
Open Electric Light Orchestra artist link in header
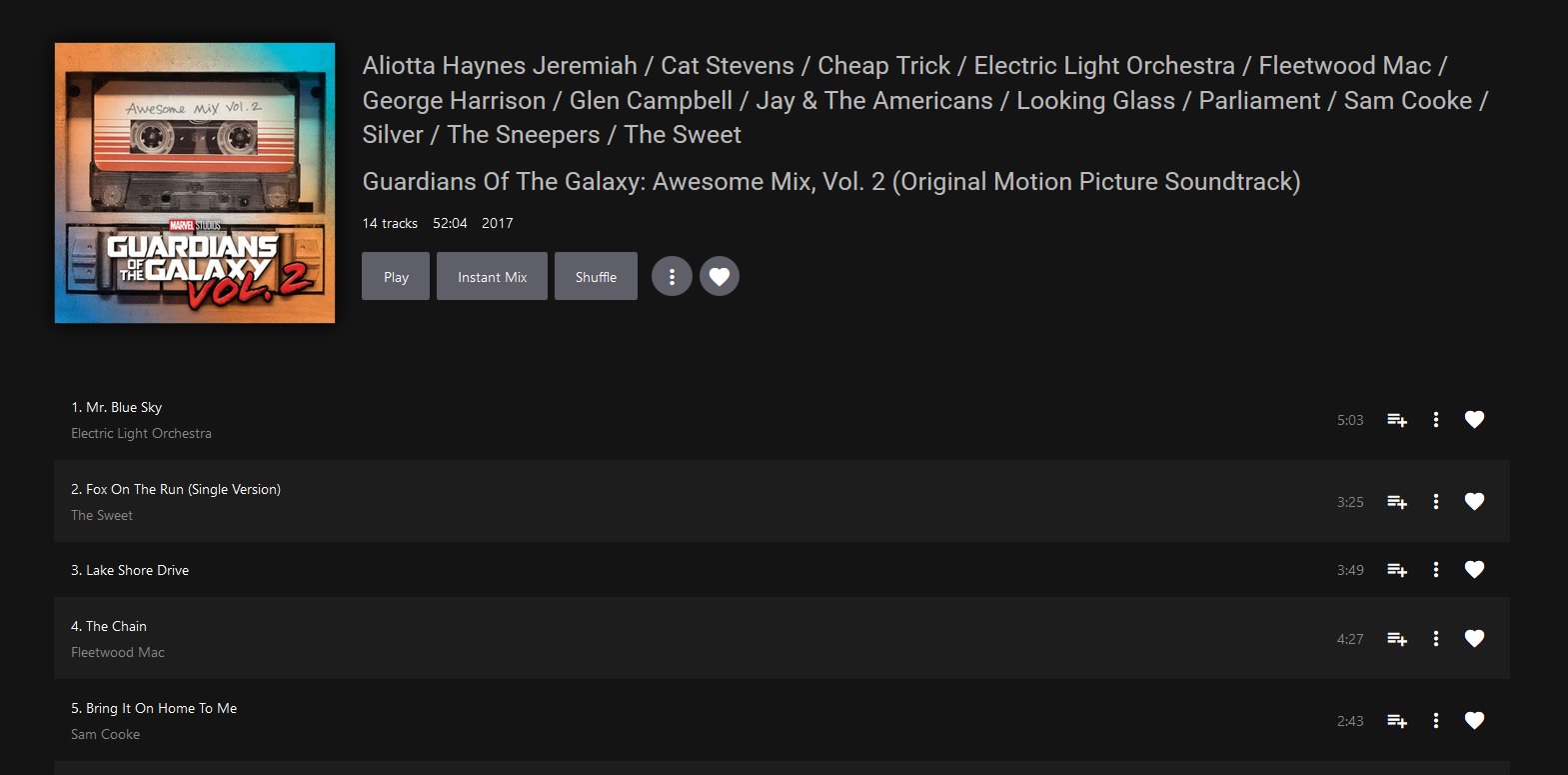pos(1104,66)
